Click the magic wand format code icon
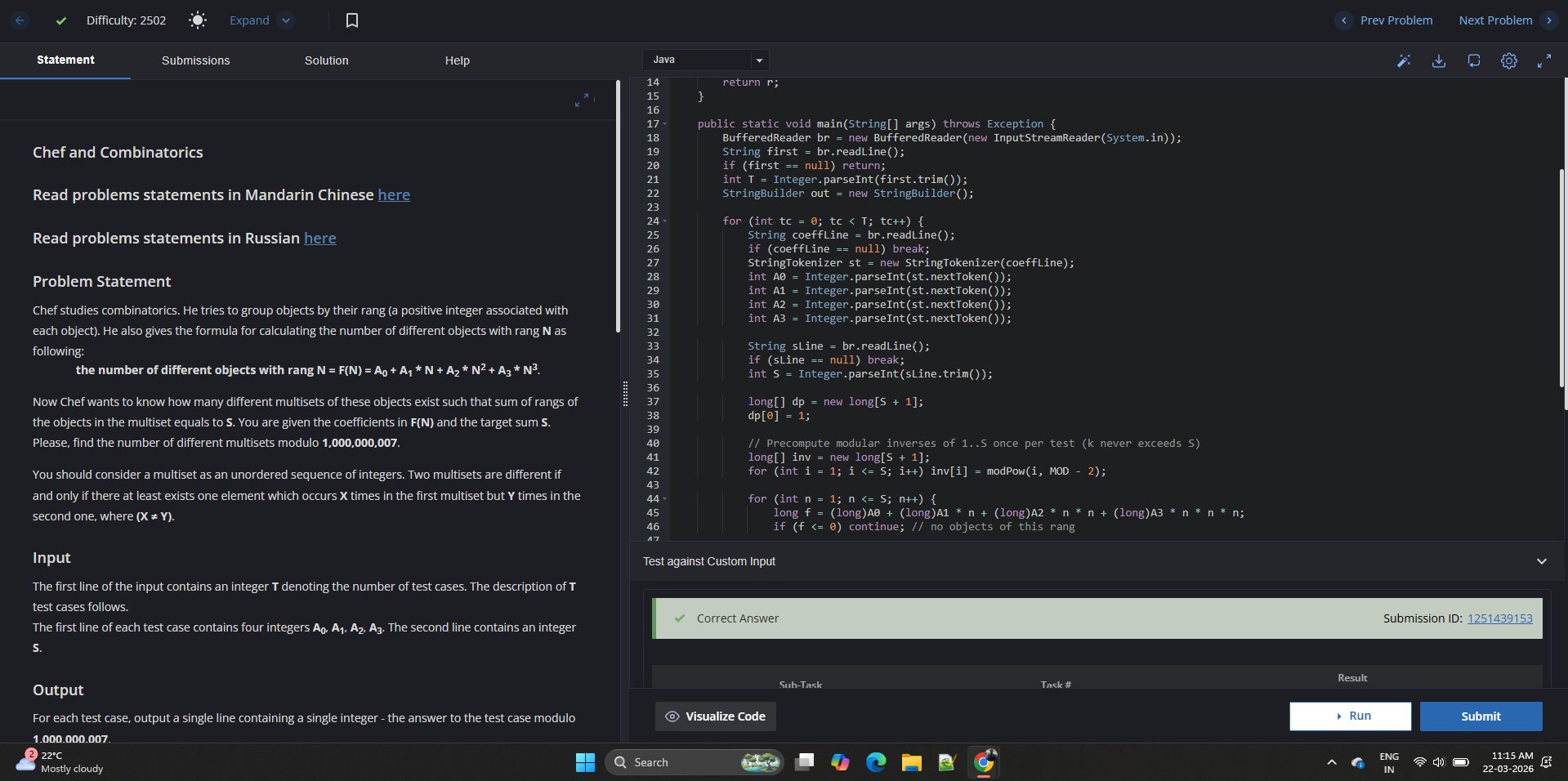Image resolution: width=1568 pixels, height=781 pixels. pyautogui.click(x=1404, y=60)
